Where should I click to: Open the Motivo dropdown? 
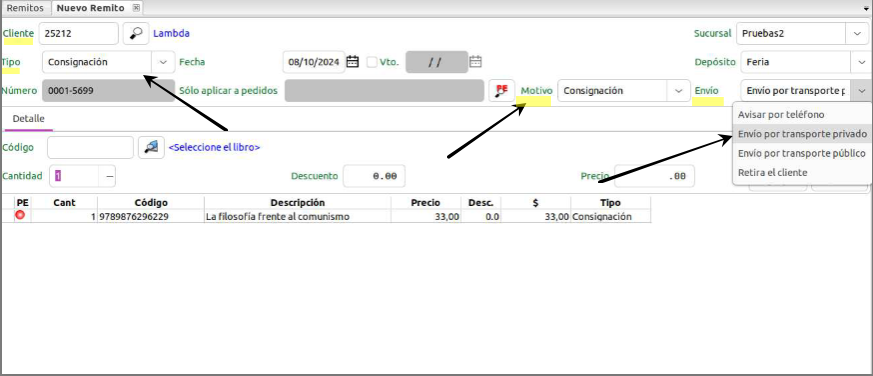click(x=678, y=90)
